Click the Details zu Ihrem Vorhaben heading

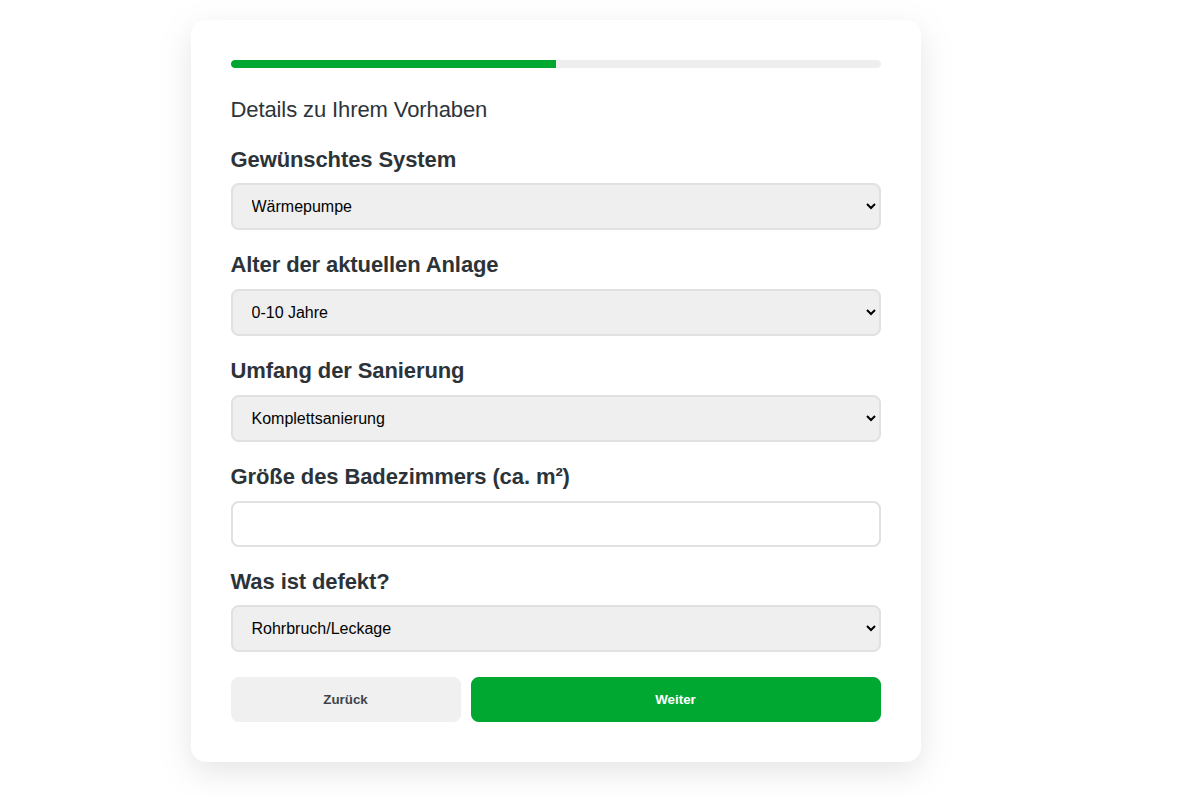coord(359,110)
